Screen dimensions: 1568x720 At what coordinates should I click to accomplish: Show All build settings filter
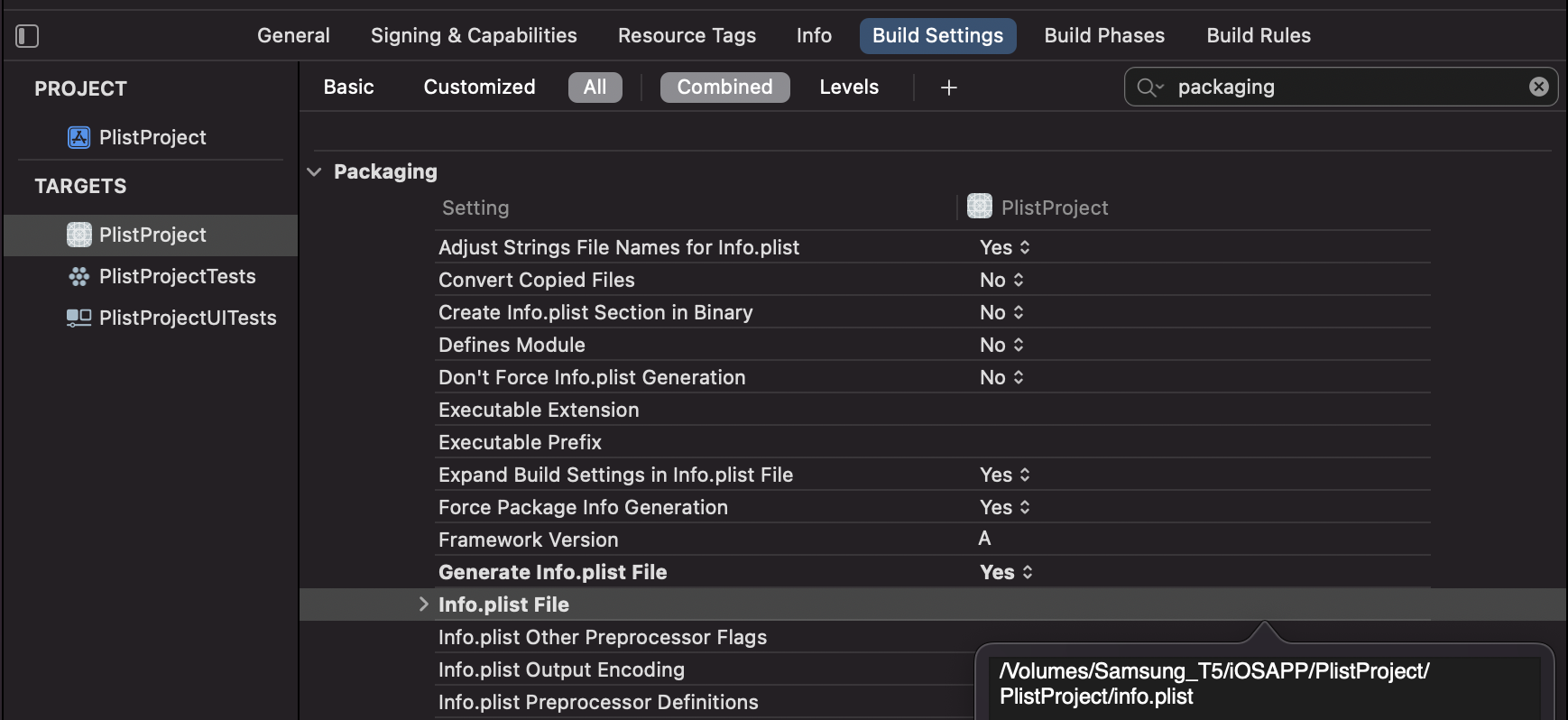pyautogui.click(x=595, y=88)
